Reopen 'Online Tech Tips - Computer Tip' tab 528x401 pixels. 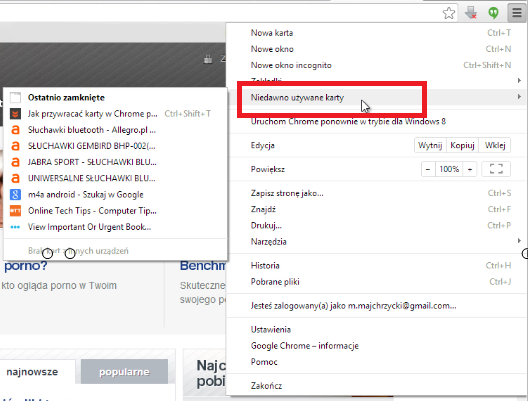pyautogui.click(x=115, y=211)
